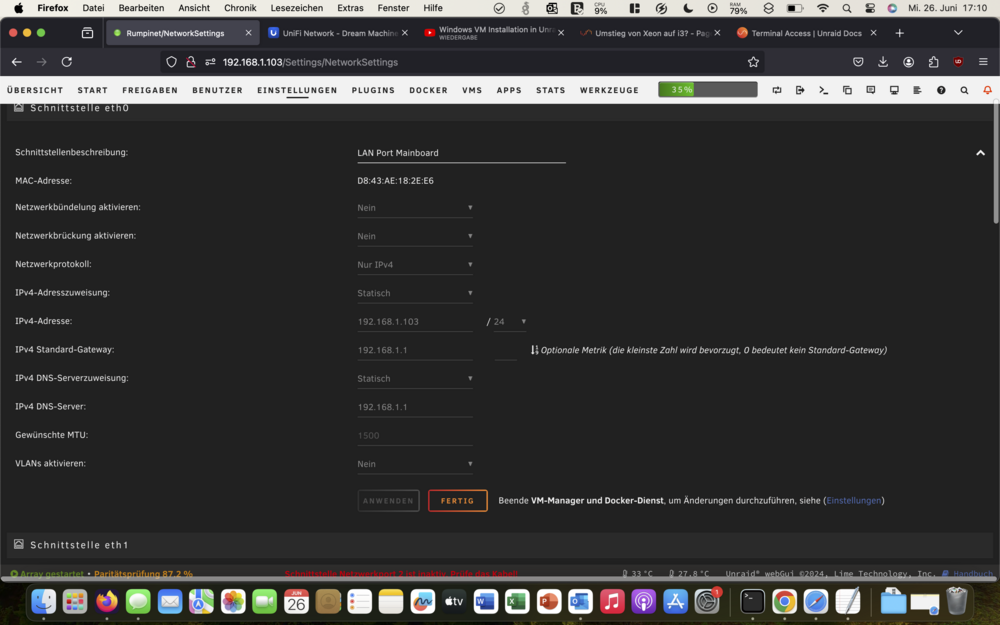Open the Firefox downloads arrow icon
Viewport: 1000px width, 625px height.
point(883,62)
